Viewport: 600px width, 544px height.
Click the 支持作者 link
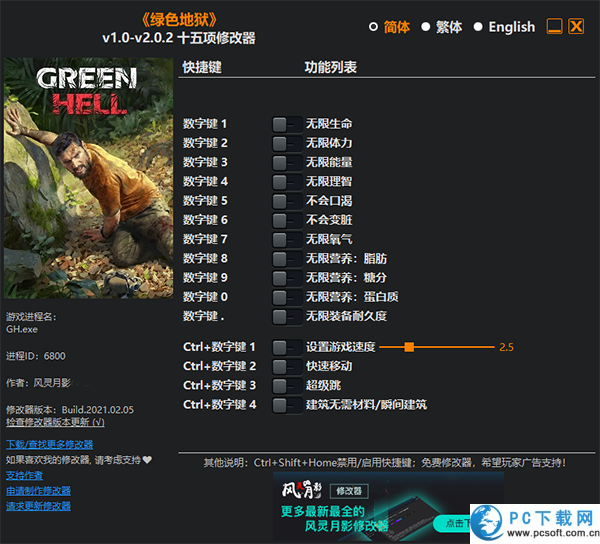[24, 475]
